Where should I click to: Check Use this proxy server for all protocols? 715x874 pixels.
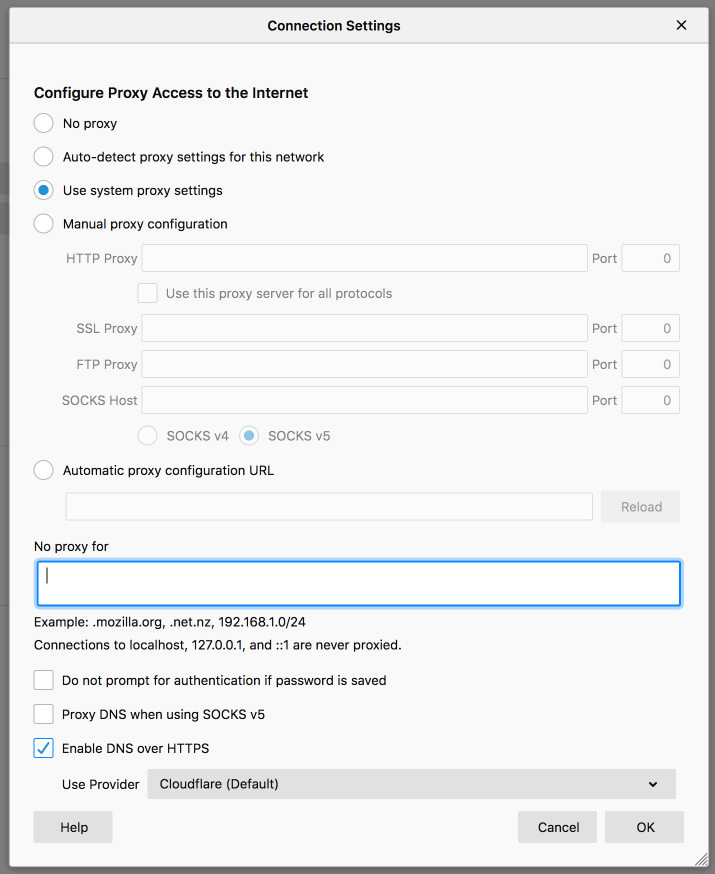(x=148, y=293)
